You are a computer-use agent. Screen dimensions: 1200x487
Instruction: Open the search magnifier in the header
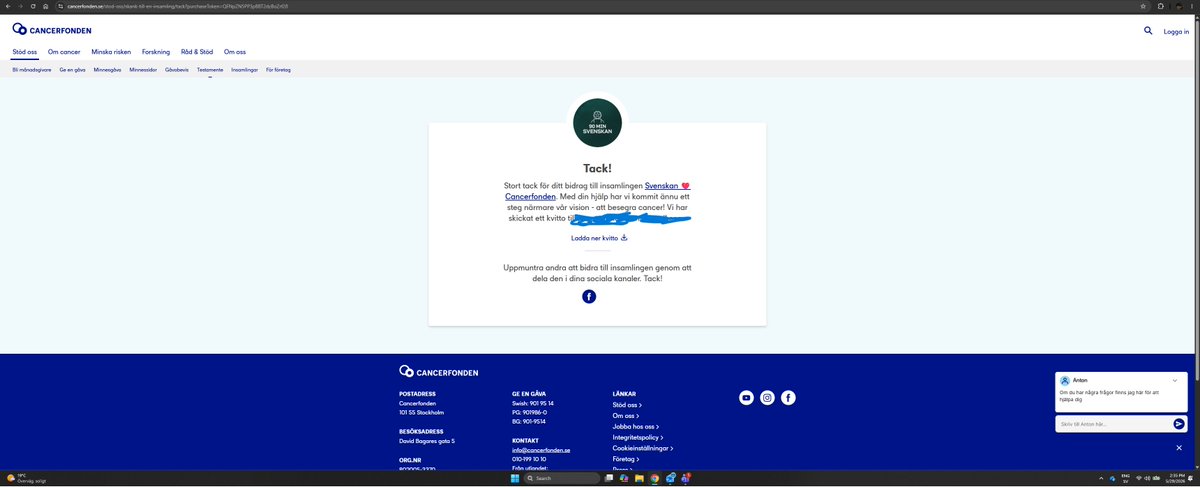[1148, 31]
